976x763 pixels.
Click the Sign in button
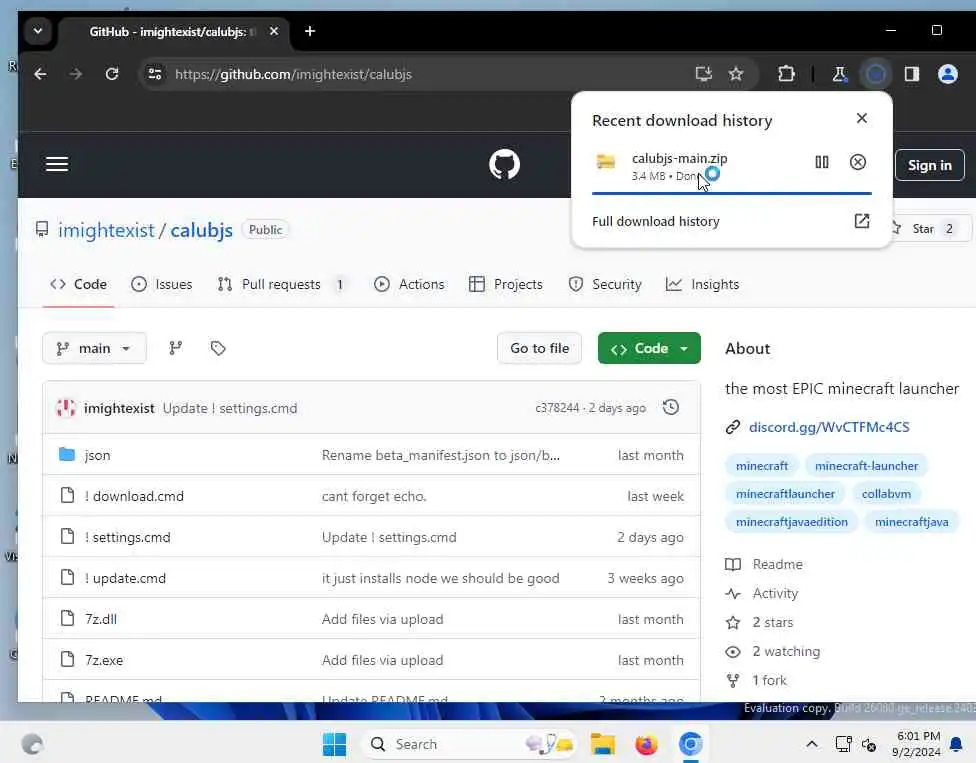(929, 165)
